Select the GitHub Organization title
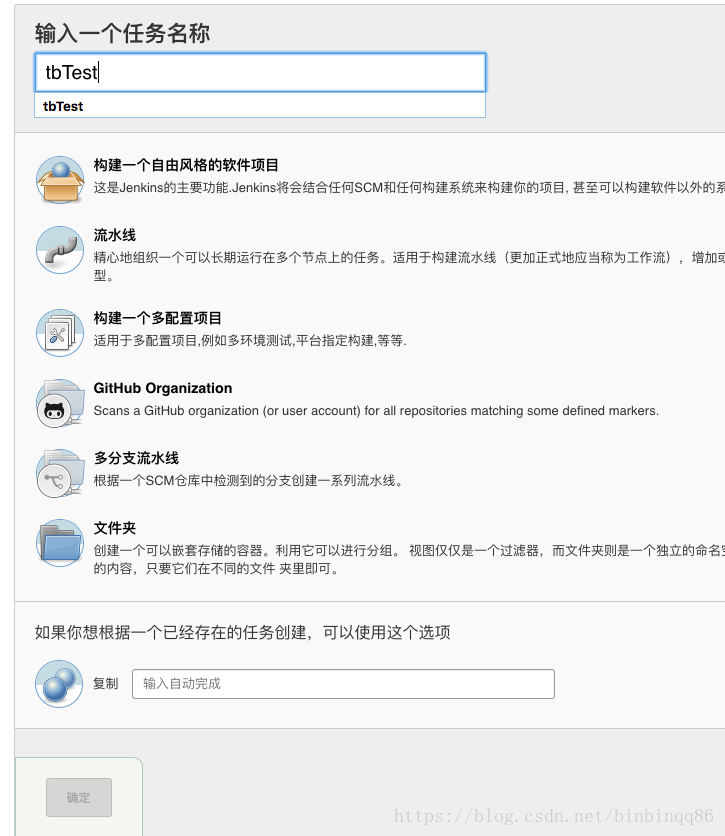This screenshot has width=725, height=836. 163,388
